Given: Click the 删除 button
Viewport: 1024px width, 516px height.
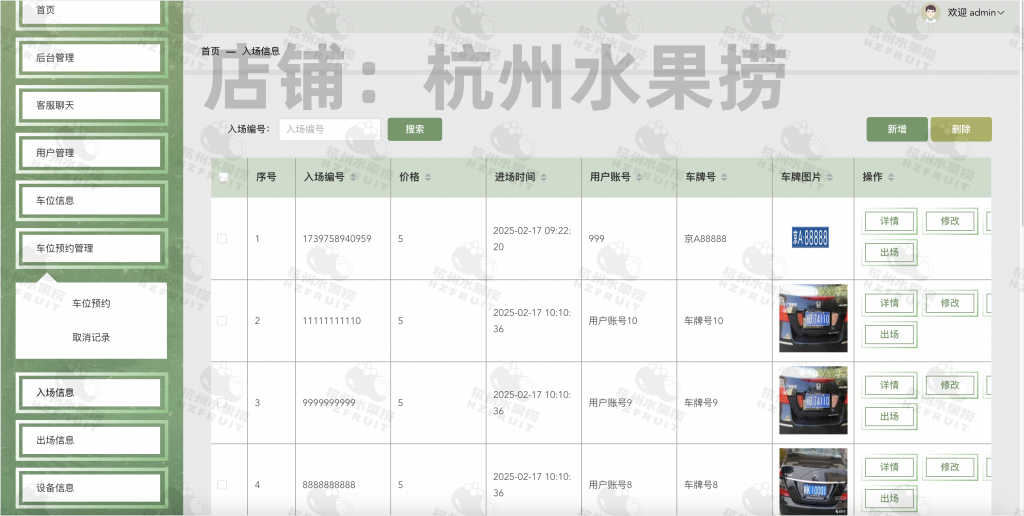Looking at the screenshot, I should [x=961, y=129].
